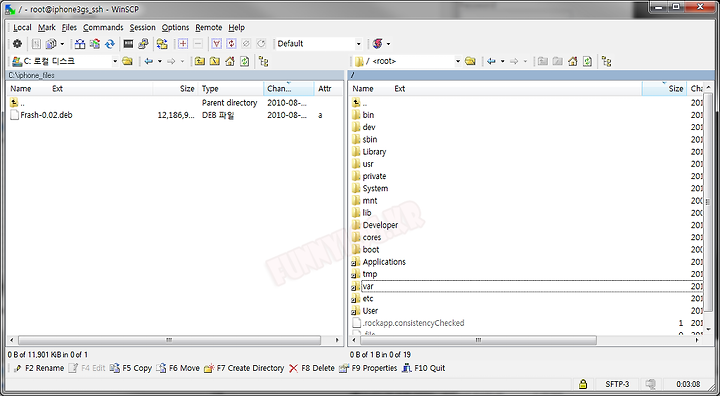This screenshot has height=396, width=720.
Task: Click the queue view toolbar icon
Action: point(51,44)
